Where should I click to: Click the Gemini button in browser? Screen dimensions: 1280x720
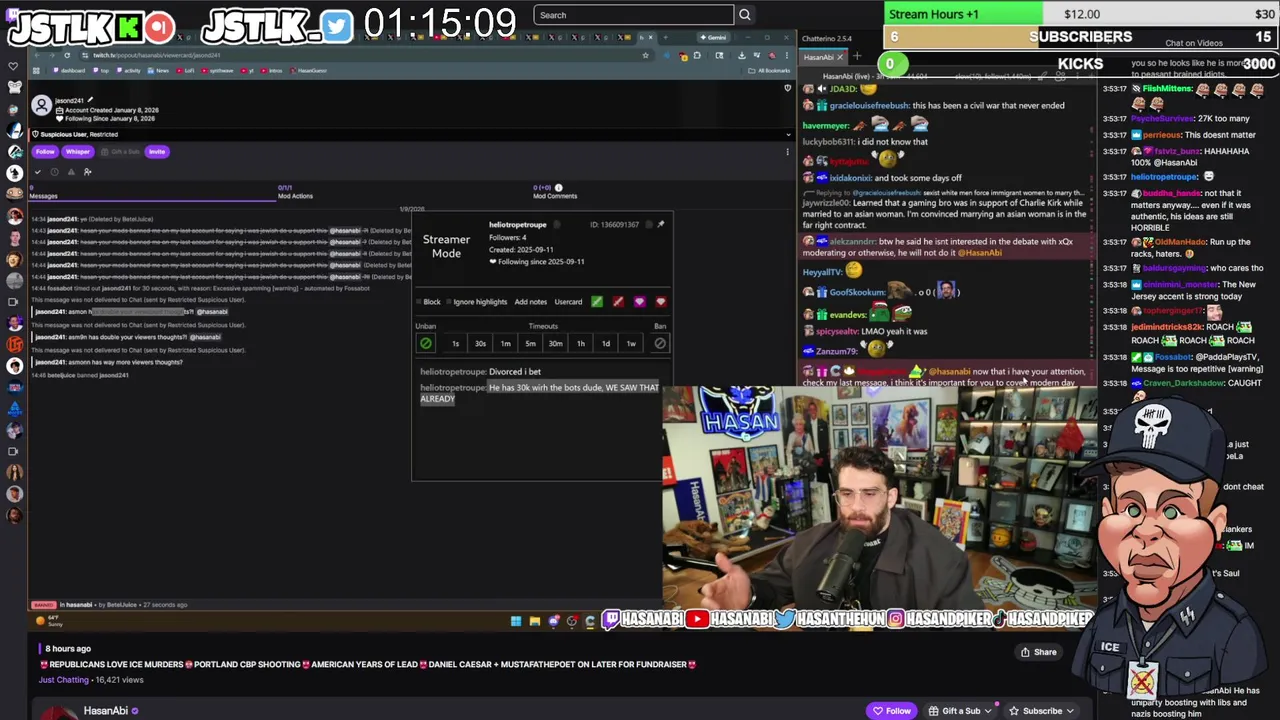714,38
